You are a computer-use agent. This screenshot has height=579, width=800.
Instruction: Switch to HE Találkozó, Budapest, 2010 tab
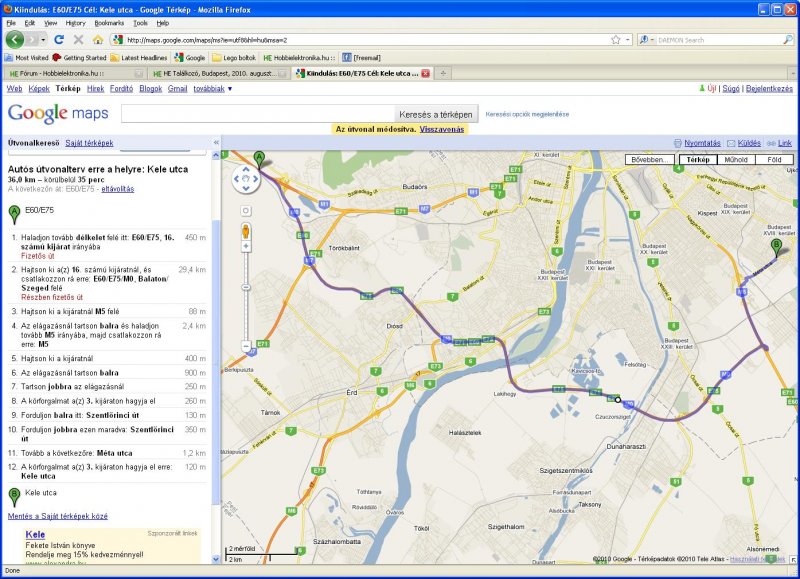pyautogui.click(x=218, y=73)
